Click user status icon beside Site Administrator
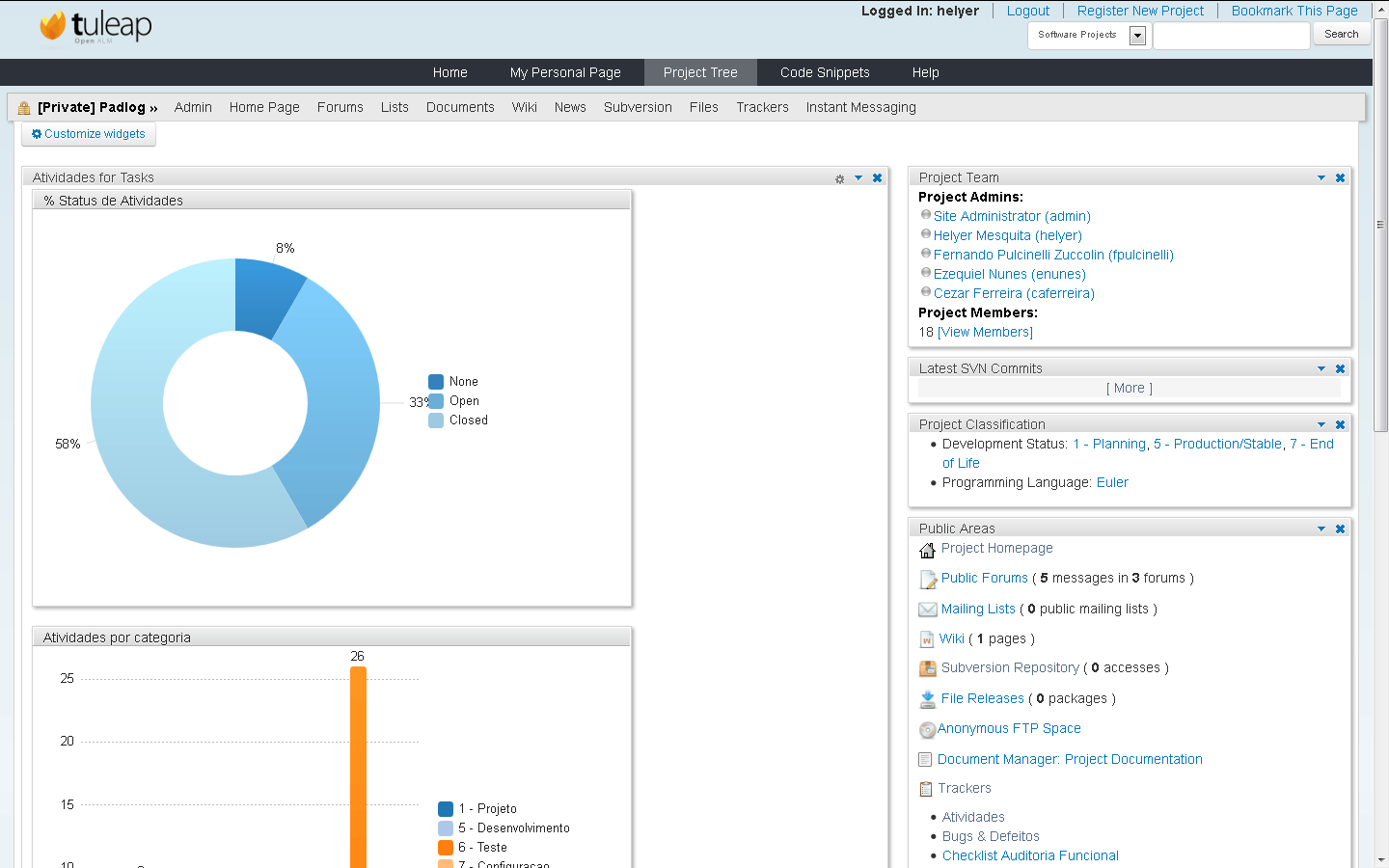This screenshot has height=868, width=1389. pos(926,215)
